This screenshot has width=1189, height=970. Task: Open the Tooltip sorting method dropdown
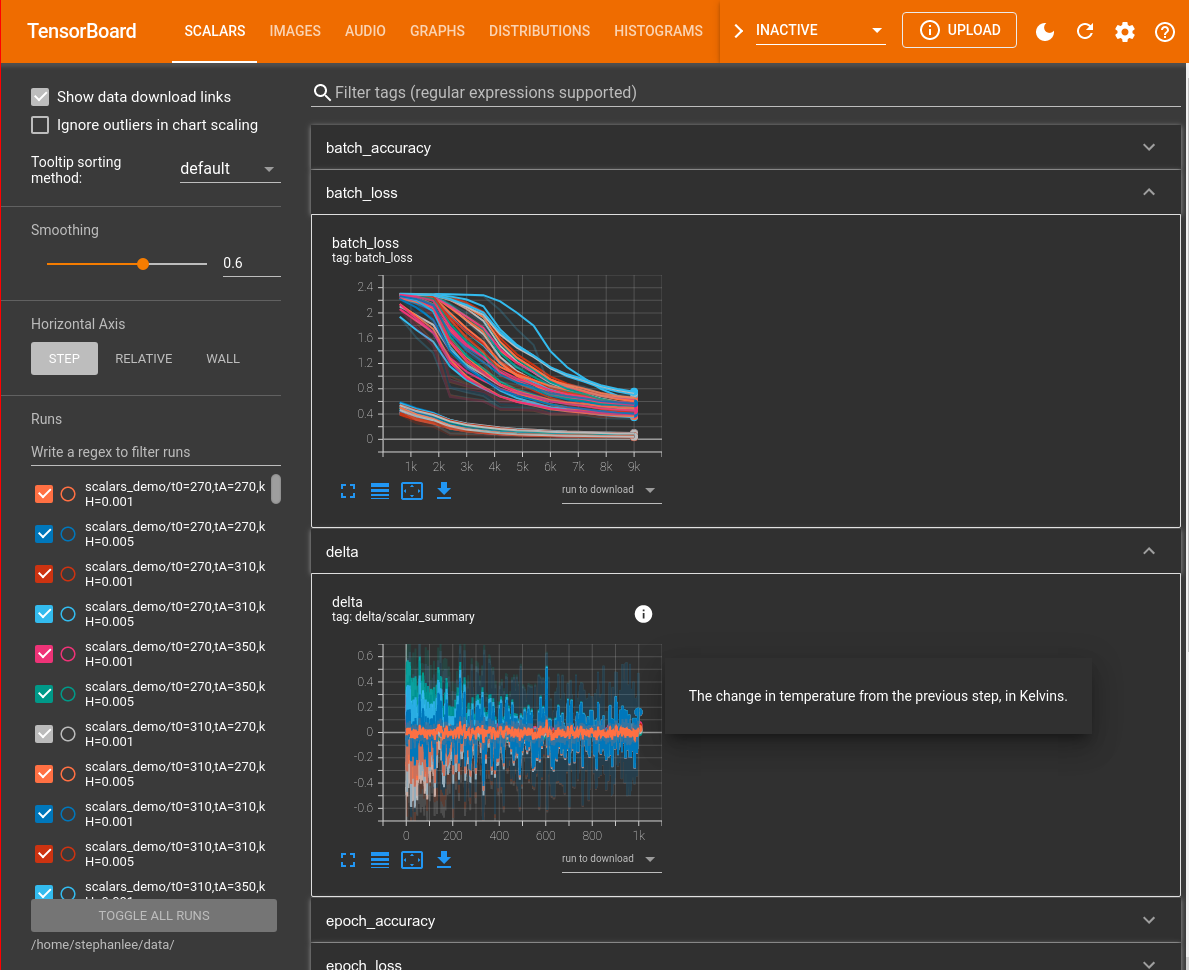click(x=229, y=168)
